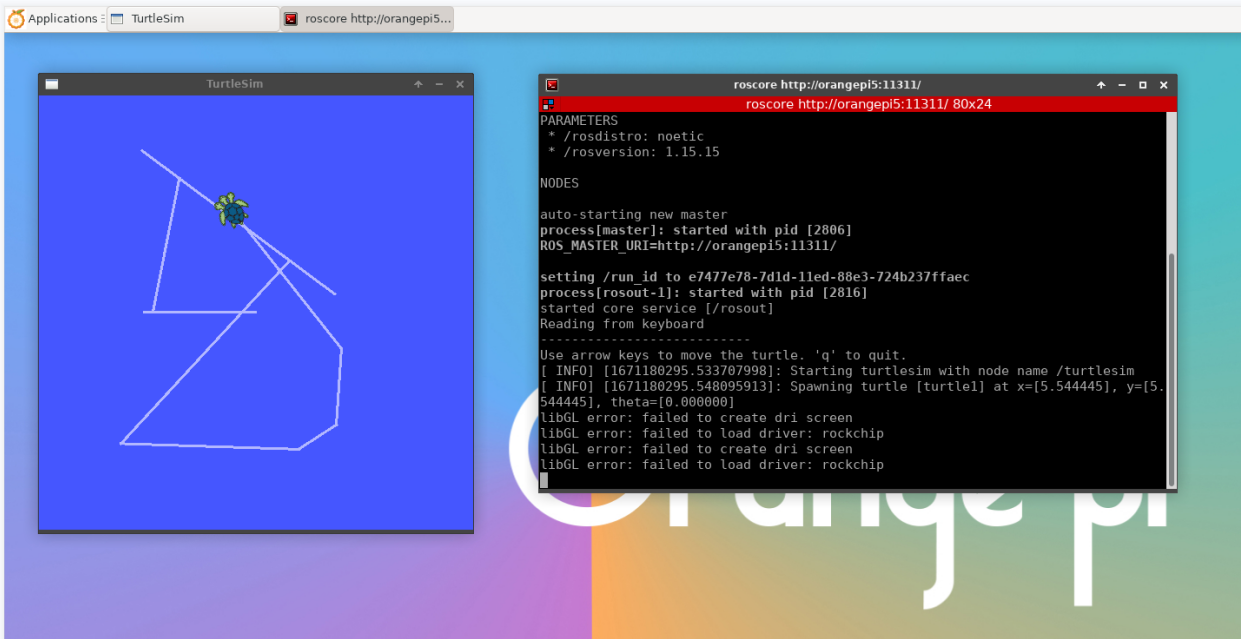Screen dimensions: 1241x639
Task: Click the terminal icon in the taskbar button
Action: pos(290,18)
